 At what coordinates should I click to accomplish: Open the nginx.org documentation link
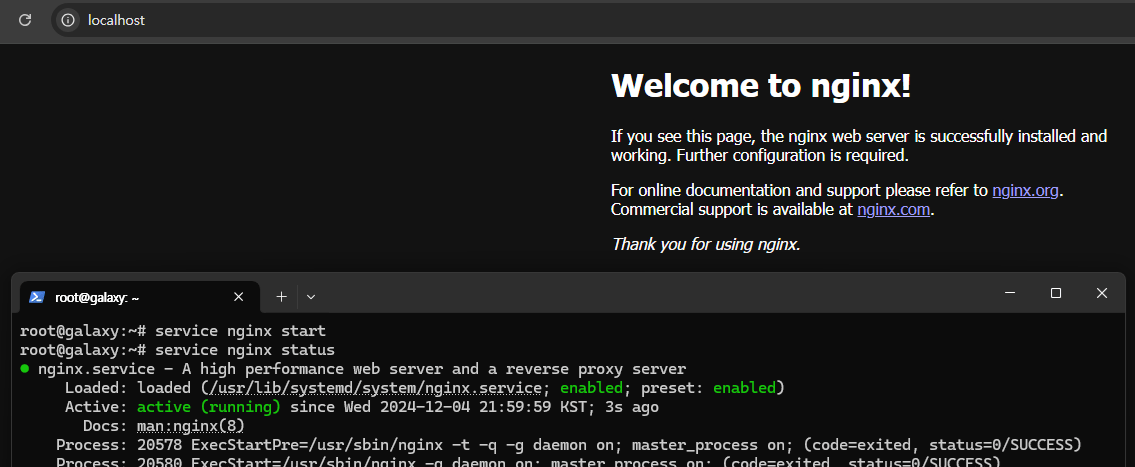[x=1025, y=191]
